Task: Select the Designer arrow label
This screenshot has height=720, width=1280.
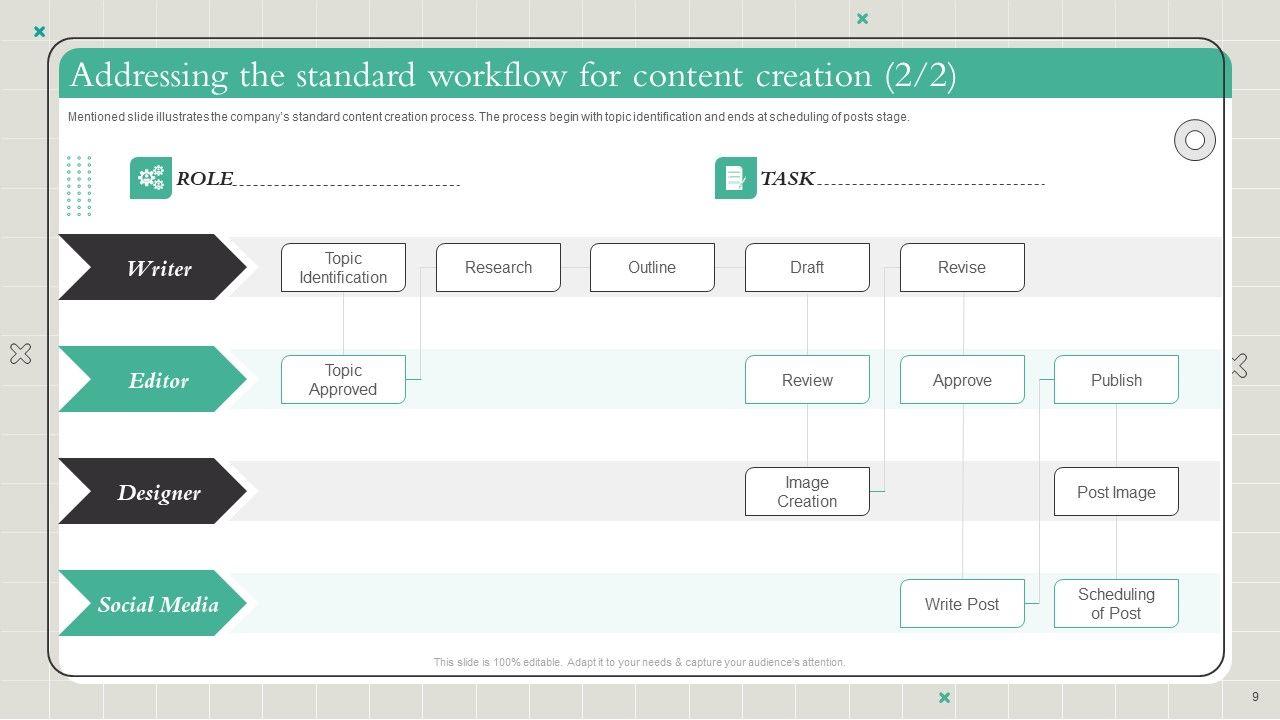Action: click(153, 492)
